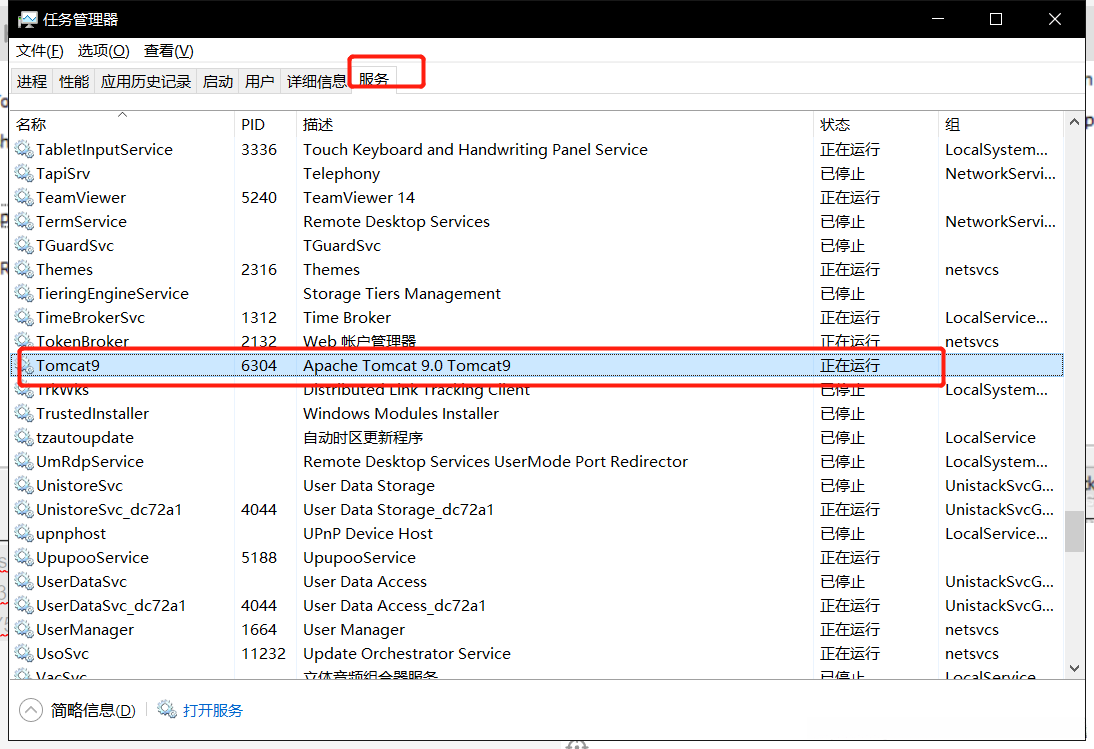1094x749 pixels.
Task: Click the 'Storage Tiers Management' description
Action: tap(402, 294)
